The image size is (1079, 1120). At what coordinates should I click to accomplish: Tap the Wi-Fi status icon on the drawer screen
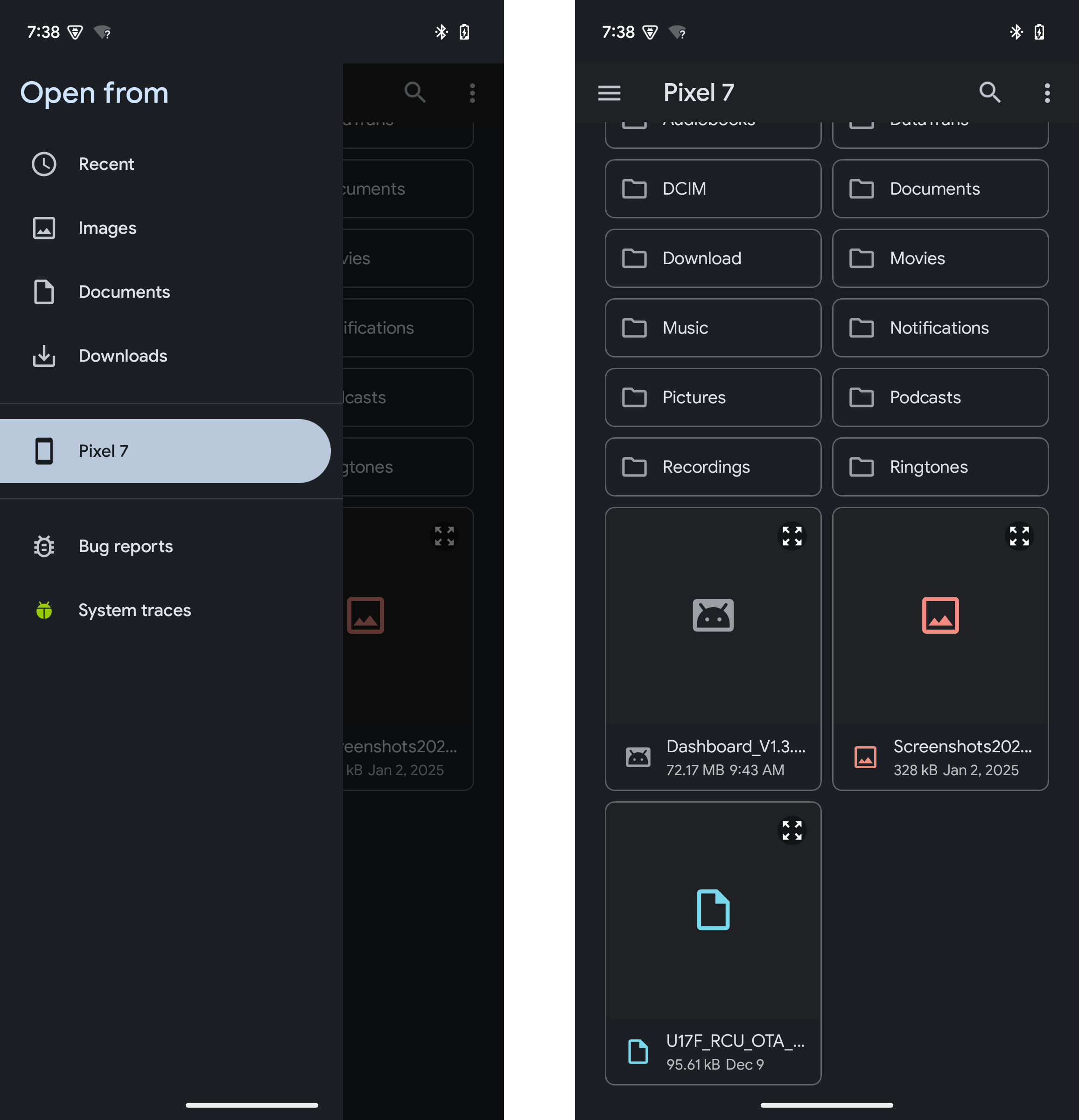click(x=102, y=33)
